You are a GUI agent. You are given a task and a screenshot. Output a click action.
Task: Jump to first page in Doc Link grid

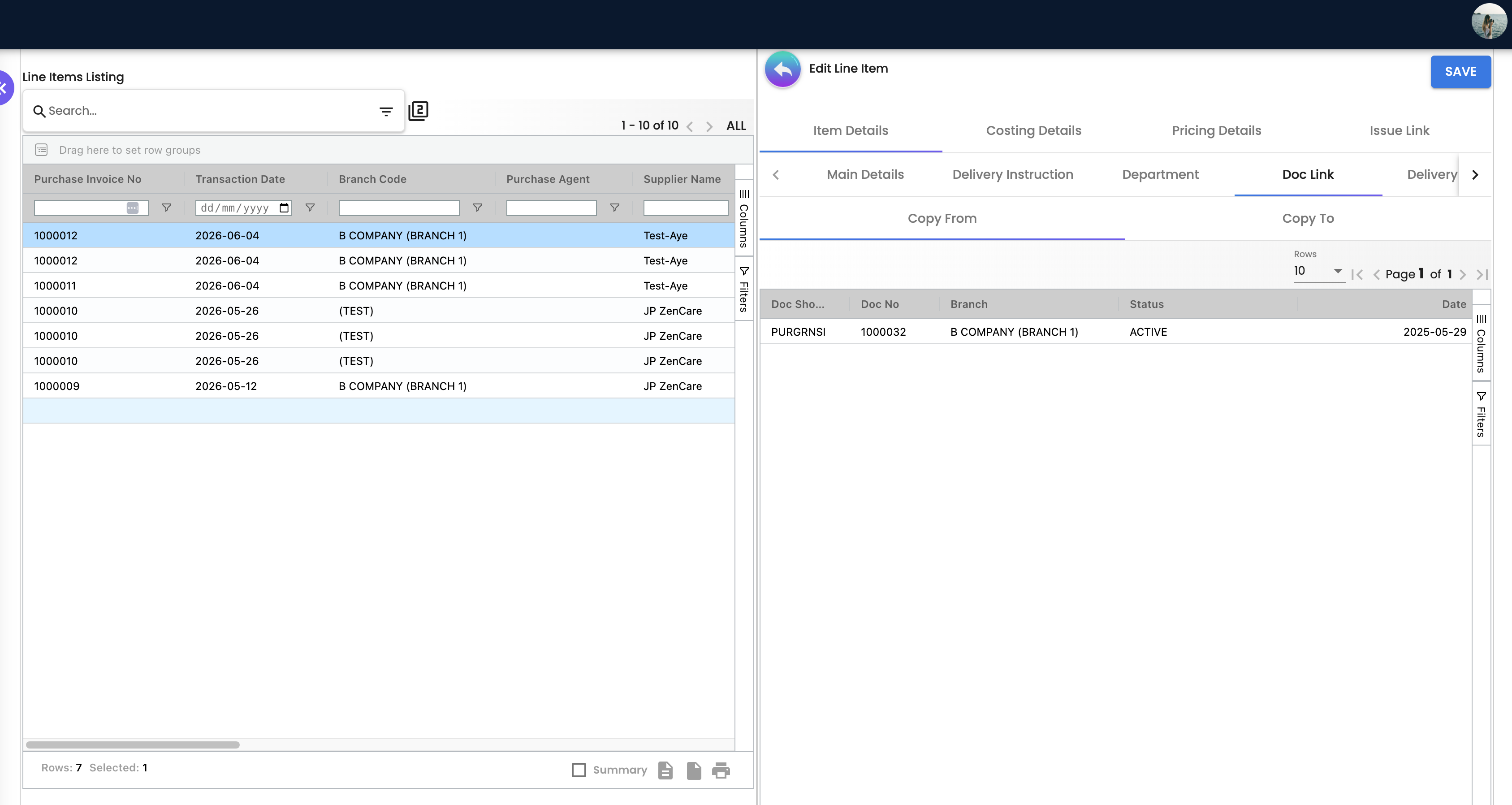point(1357,275)
